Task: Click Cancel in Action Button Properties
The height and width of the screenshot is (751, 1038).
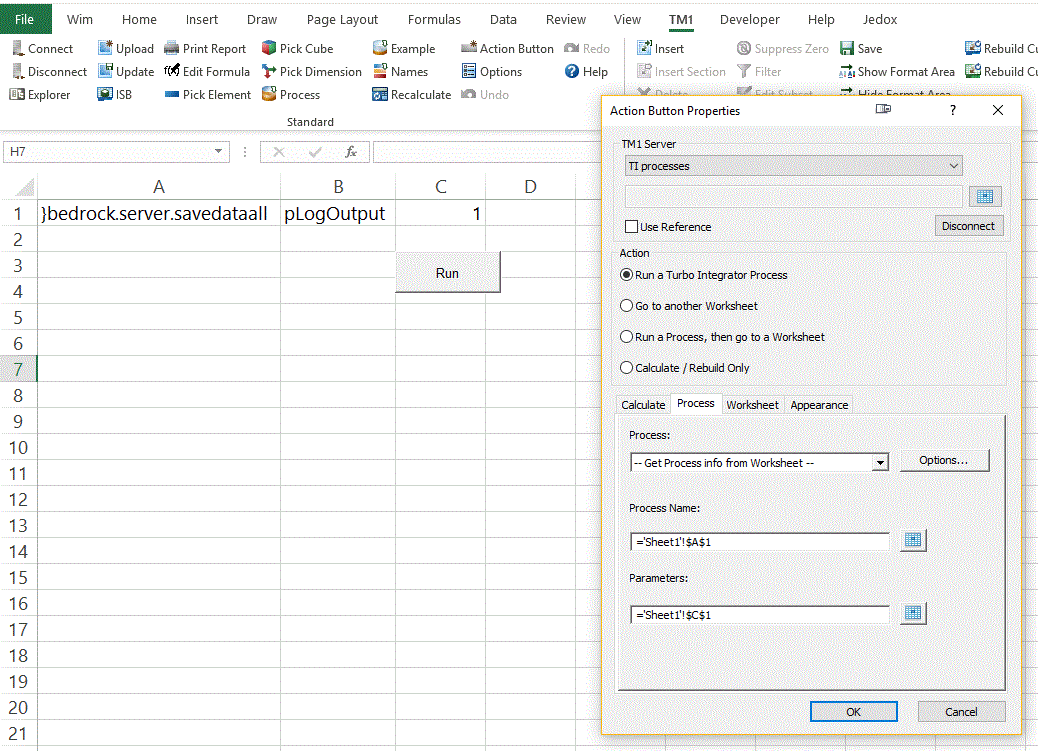Action: point(961,711)
